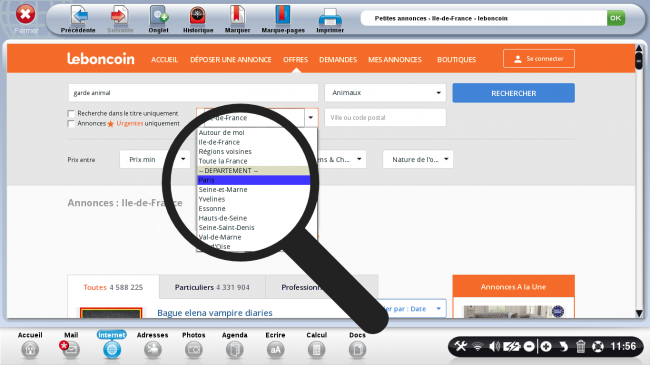
Task: Tick the Annonces Urgentes uniquement checkbox
Action: point(71,124)
